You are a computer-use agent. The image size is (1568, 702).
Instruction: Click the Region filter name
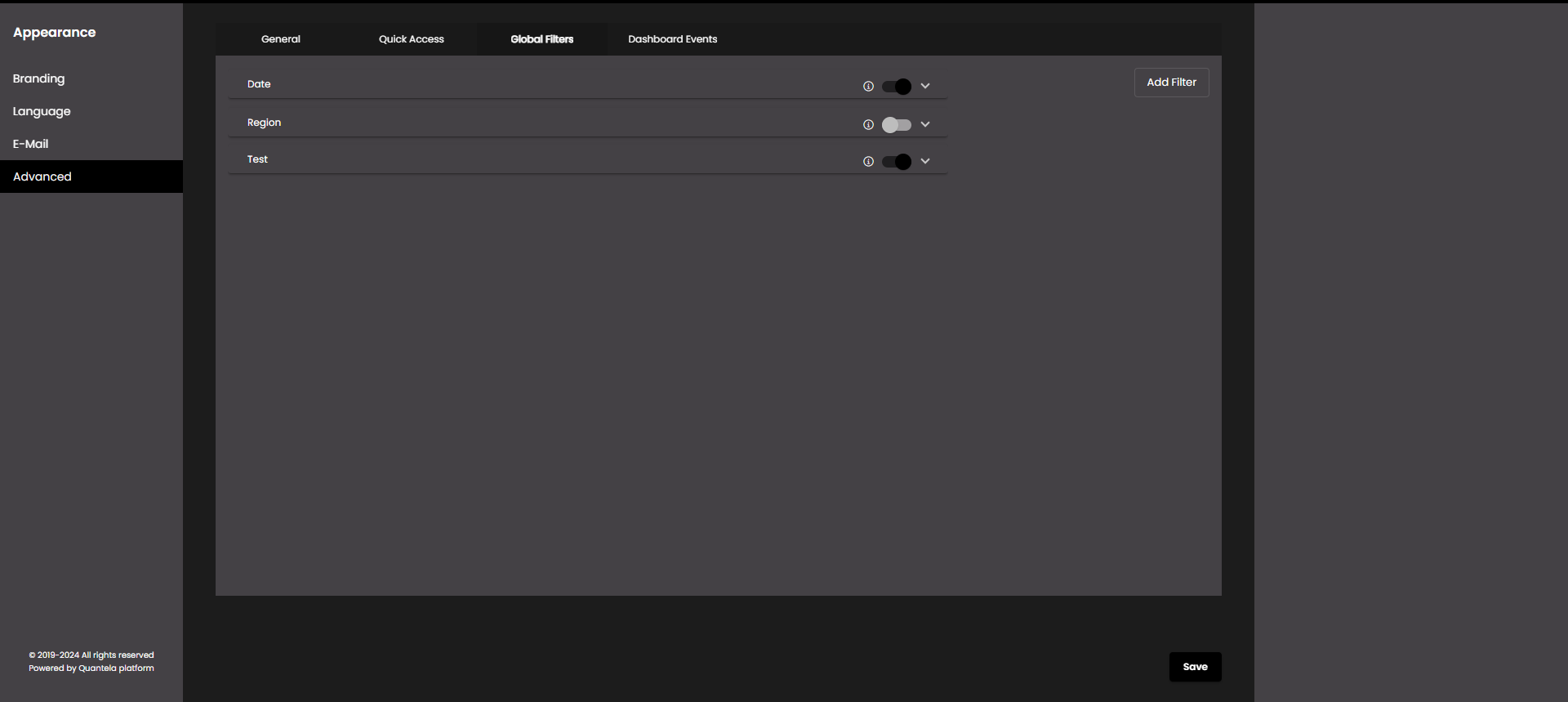pos(264,123)
